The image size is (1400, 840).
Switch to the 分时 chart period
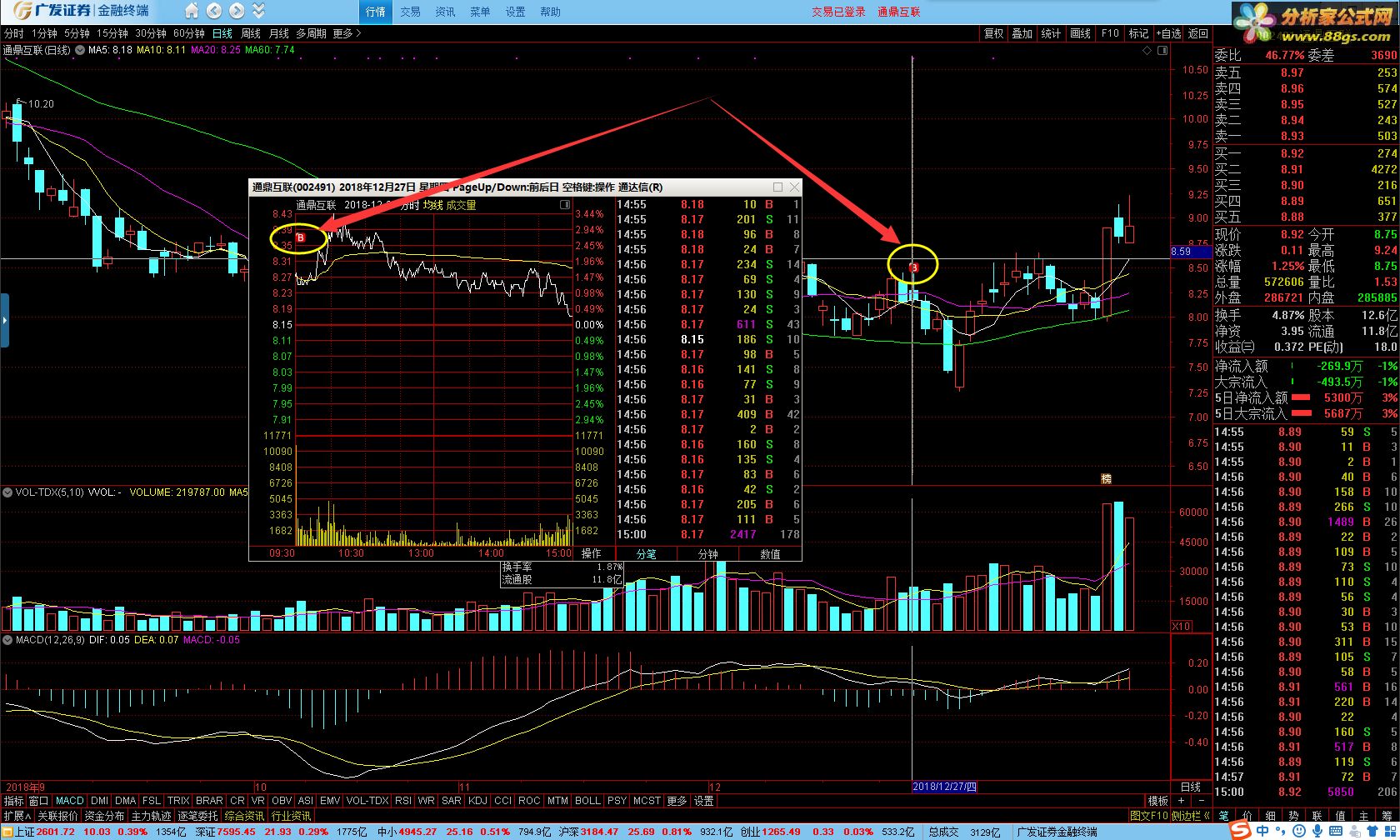click(x=13, y=33)
